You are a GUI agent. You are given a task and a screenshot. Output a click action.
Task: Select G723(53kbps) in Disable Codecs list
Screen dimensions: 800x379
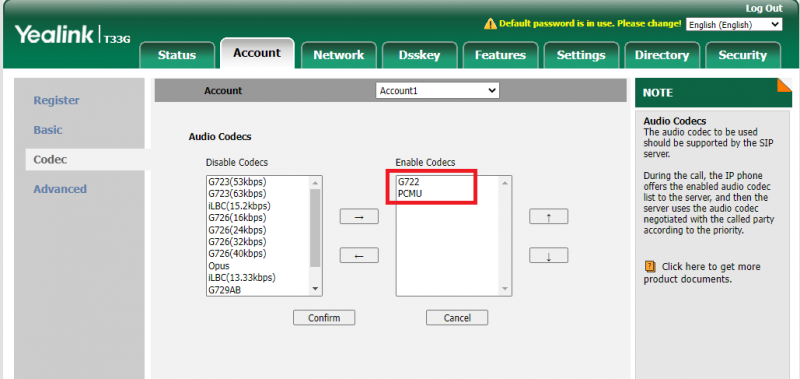click(x=237, y=182)
